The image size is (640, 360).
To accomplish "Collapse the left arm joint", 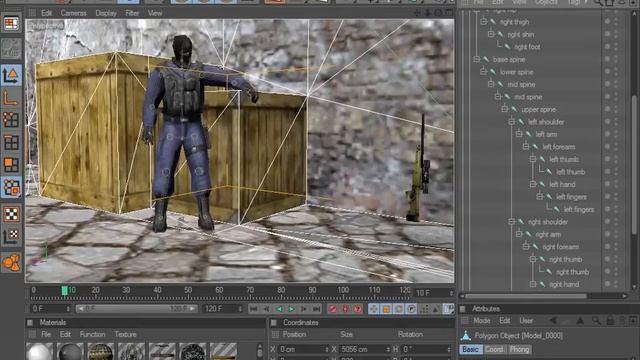I will click(519, 134).
